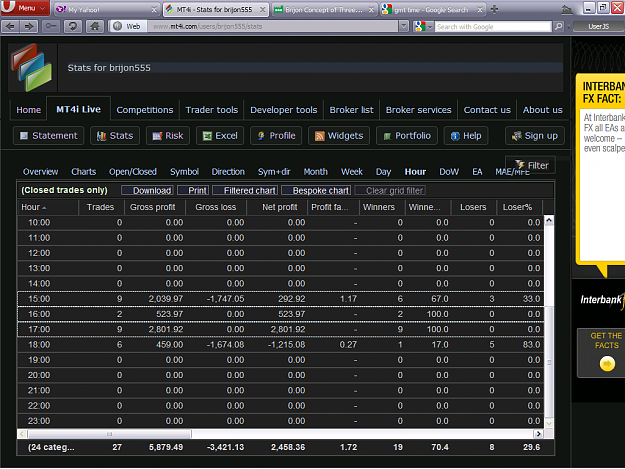Click the MT4i cube logo
625x469 pixels.
pos(31,67)
